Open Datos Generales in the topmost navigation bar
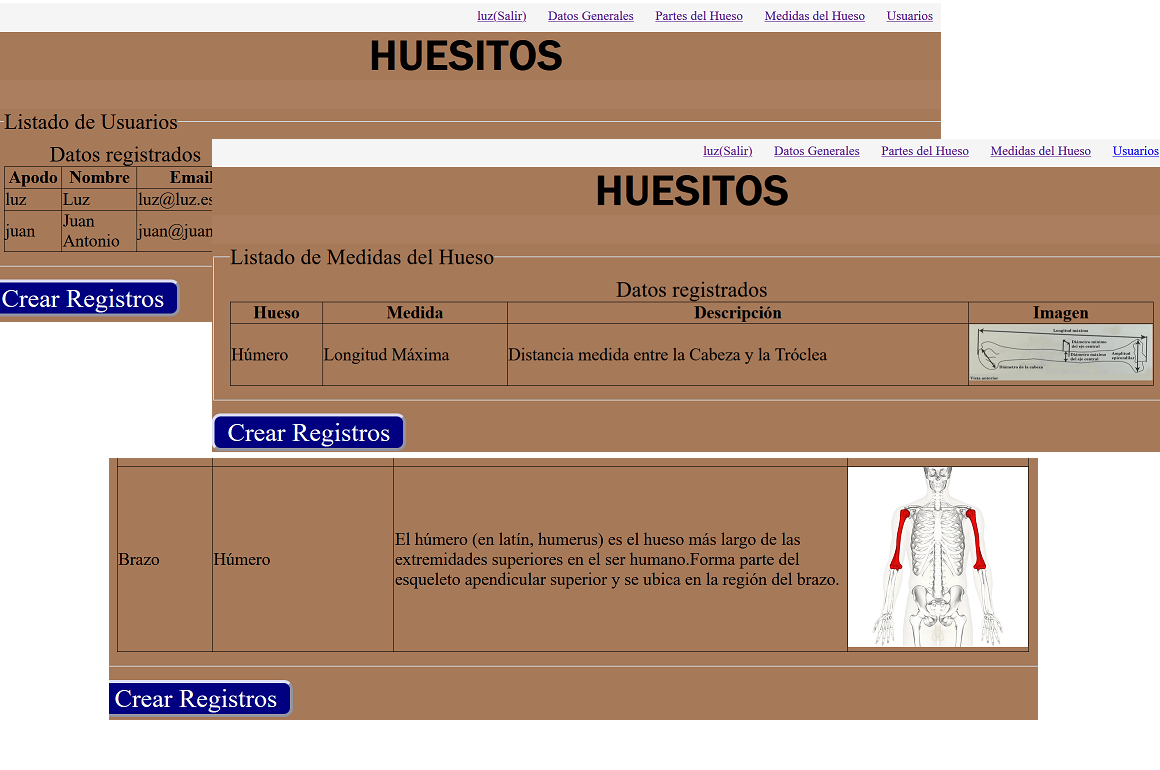 tap(590, 16)
